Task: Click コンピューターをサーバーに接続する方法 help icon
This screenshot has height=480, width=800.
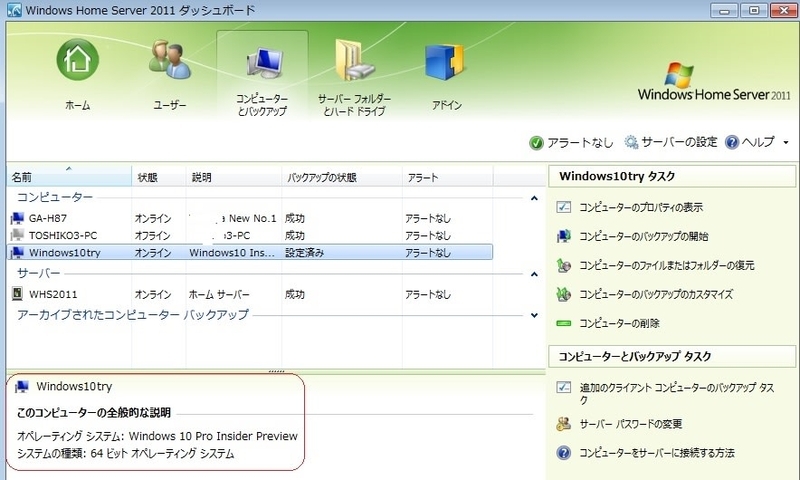Action: click(563, 452)
